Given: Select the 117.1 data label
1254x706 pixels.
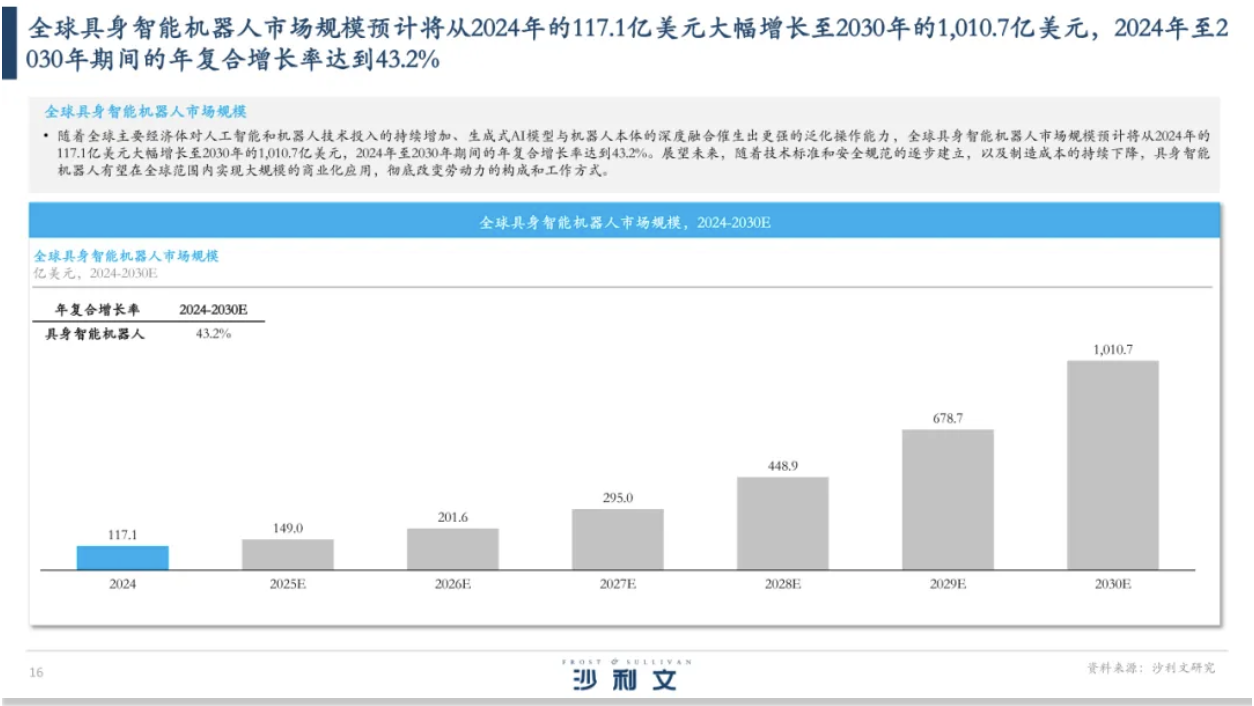Looking at the screenshot, I should coord(123,535).
